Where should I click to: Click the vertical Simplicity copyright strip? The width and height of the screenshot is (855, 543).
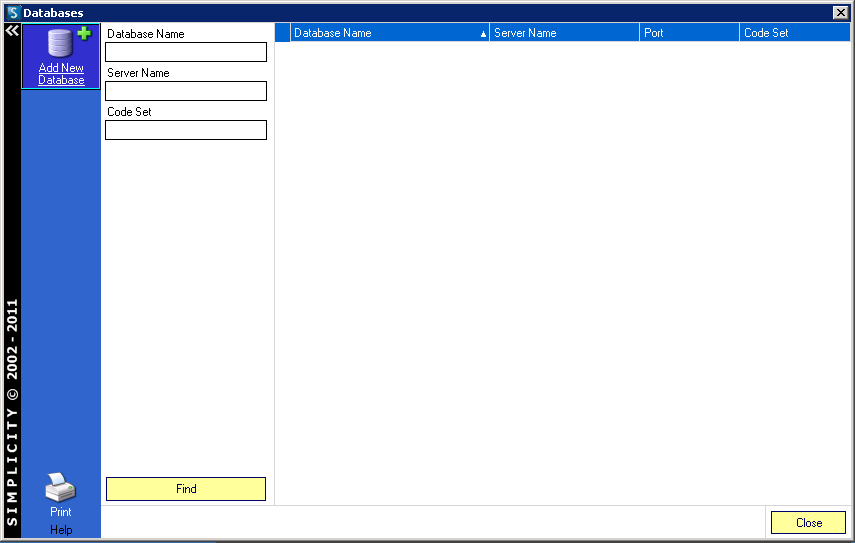pyautogui.click(x=12, y=410)
